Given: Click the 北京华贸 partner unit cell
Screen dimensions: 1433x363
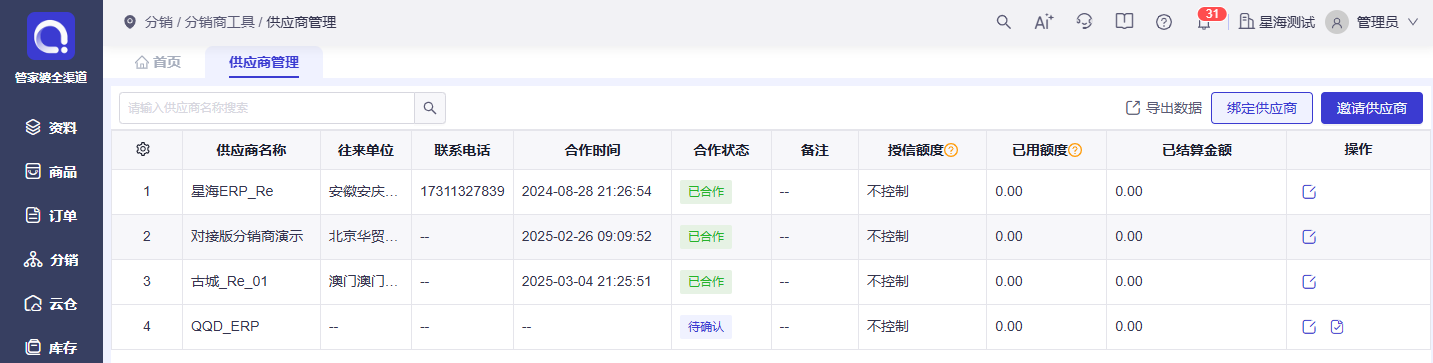Looking at the screenshot, I should tap(365, 237).
